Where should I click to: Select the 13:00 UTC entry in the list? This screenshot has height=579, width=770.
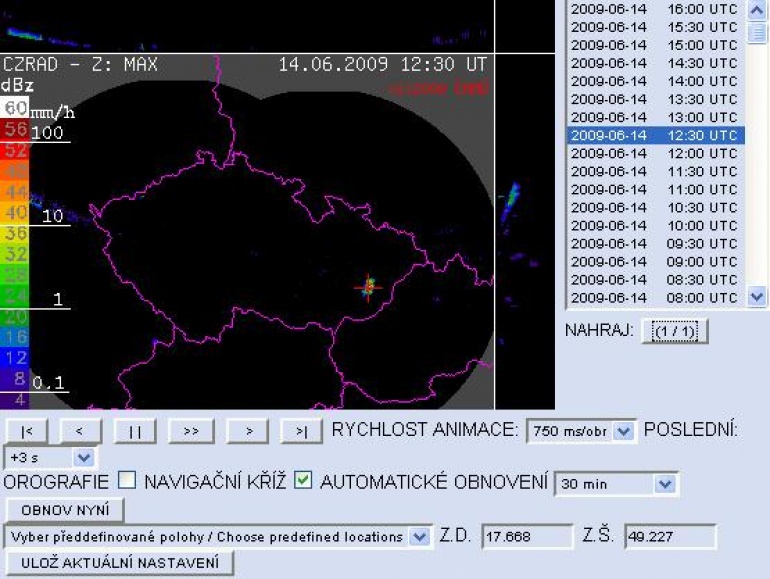click(x=655, y=117)
